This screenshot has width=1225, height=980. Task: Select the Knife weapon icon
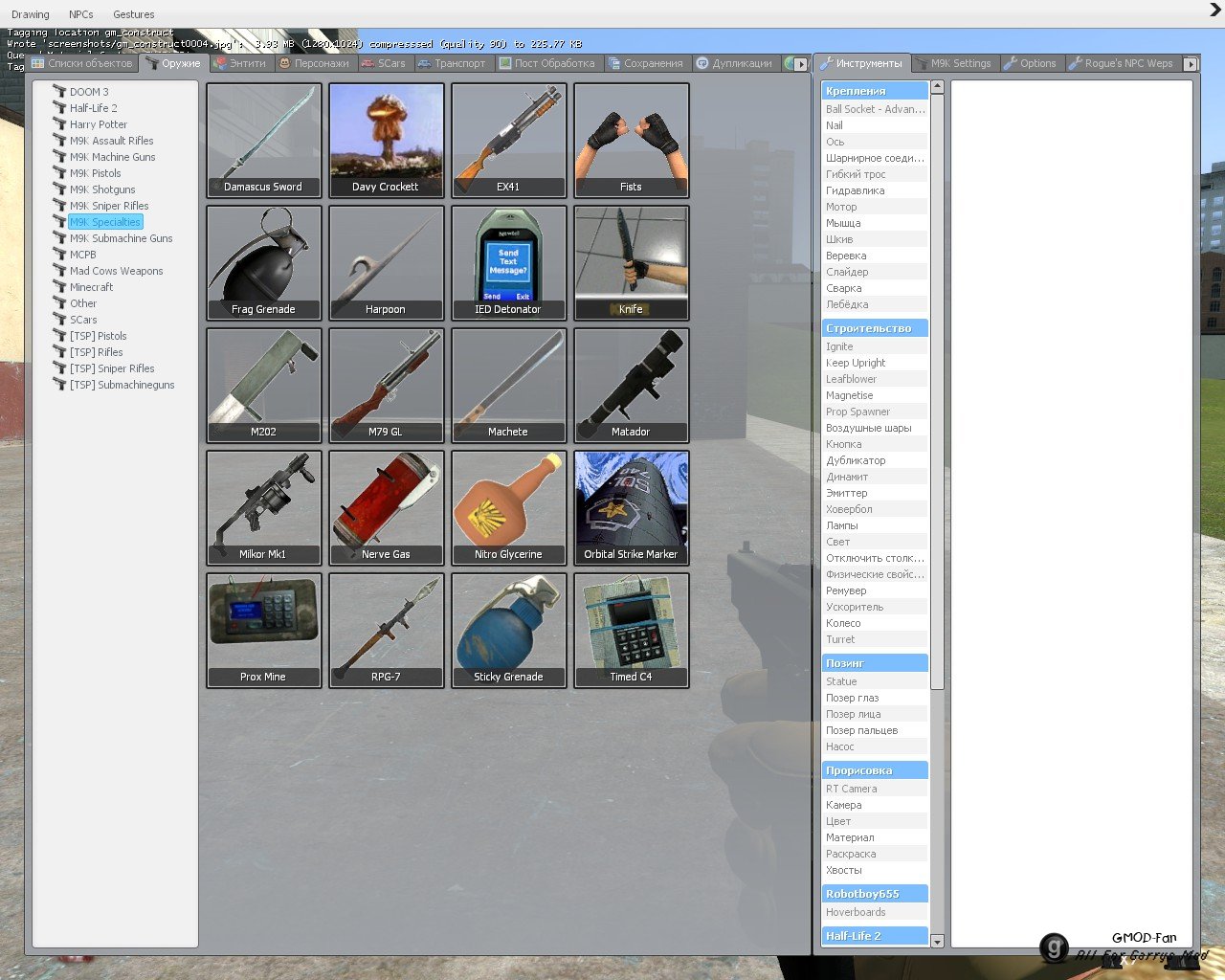pos(631,263)
